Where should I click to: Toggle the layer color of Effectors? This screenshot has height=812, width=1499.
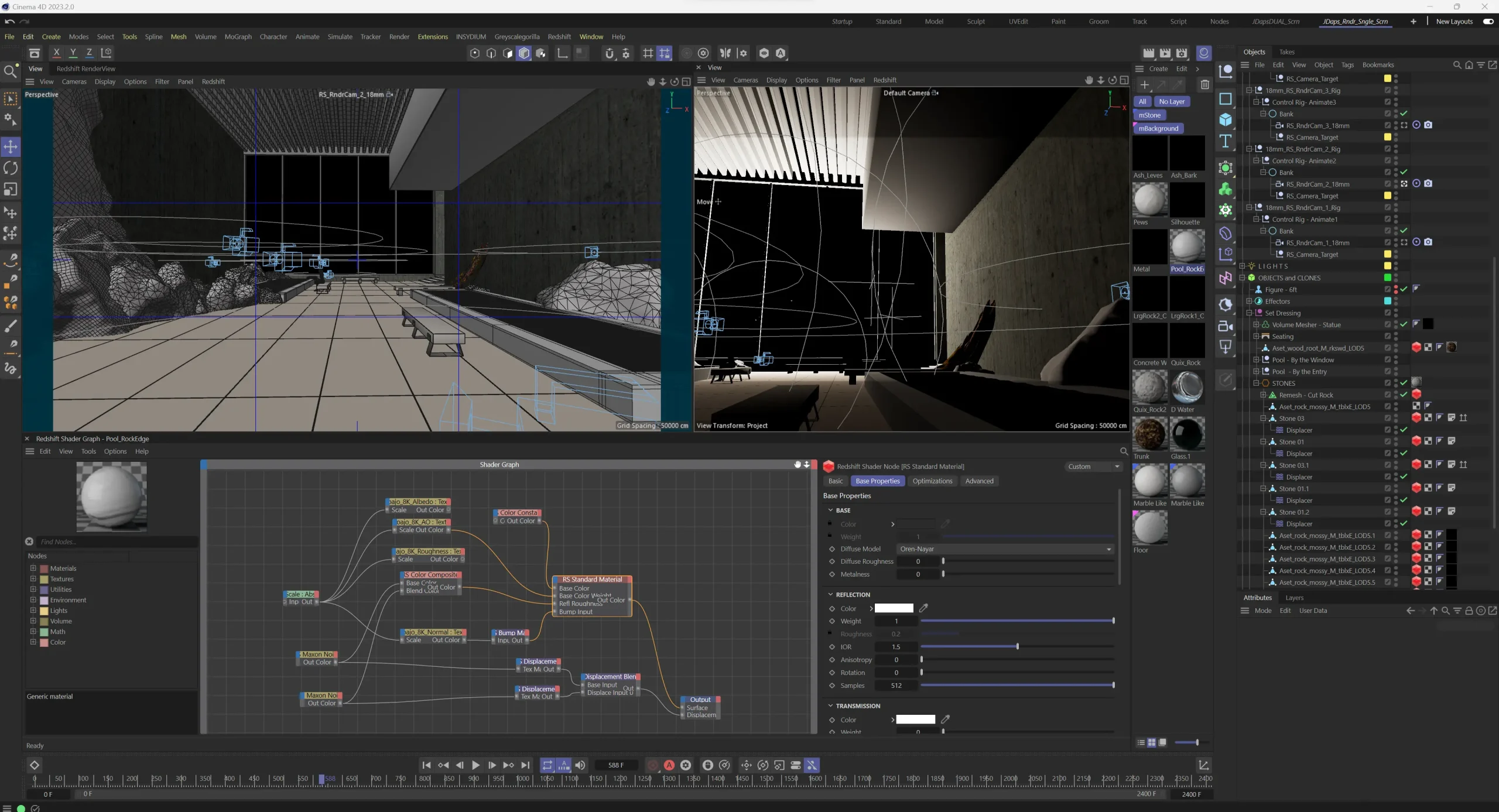pyautogui.click(x=1387, y=301)
